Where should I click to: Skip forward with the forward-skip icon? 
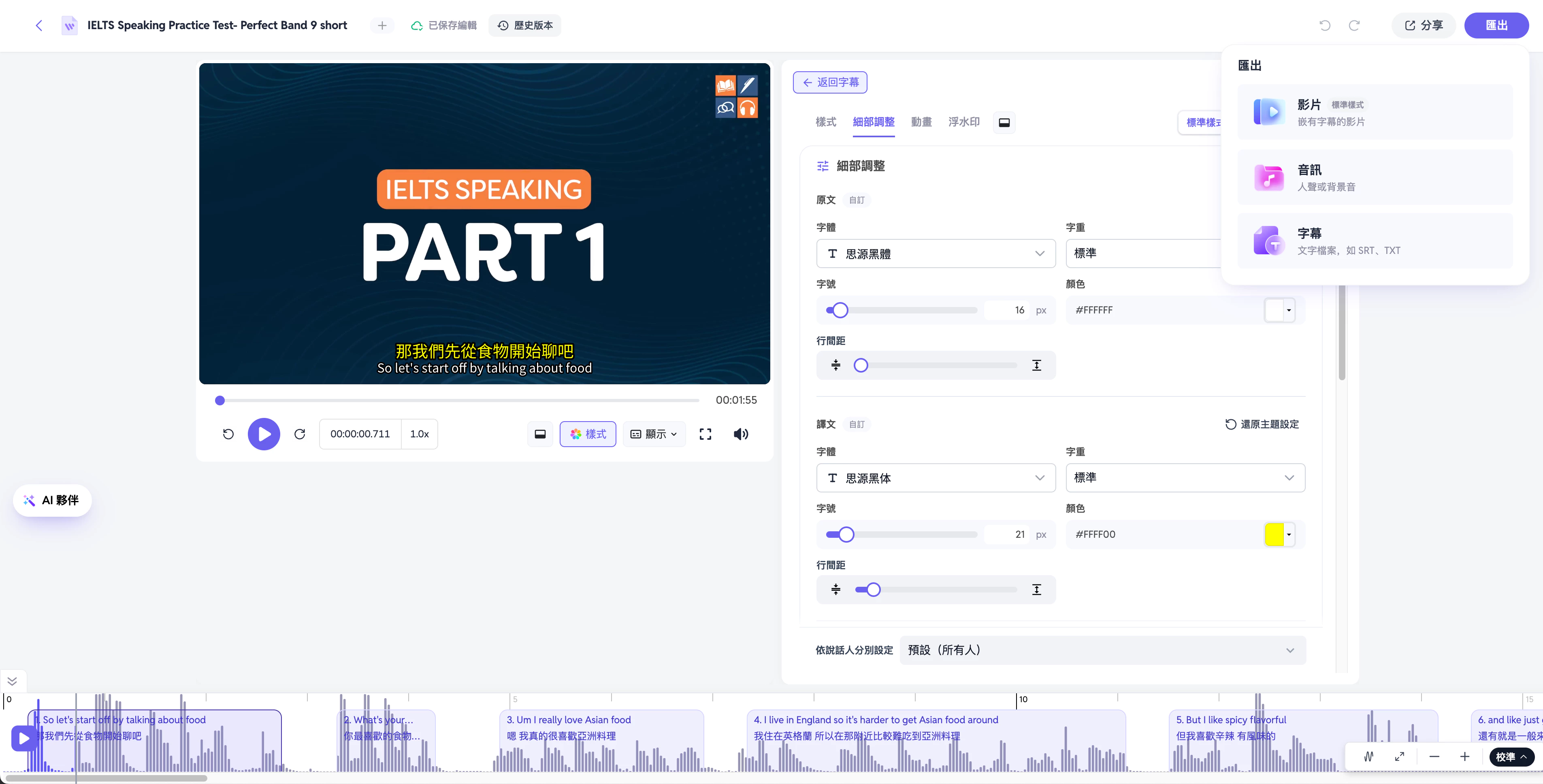[x=300, y=434]
